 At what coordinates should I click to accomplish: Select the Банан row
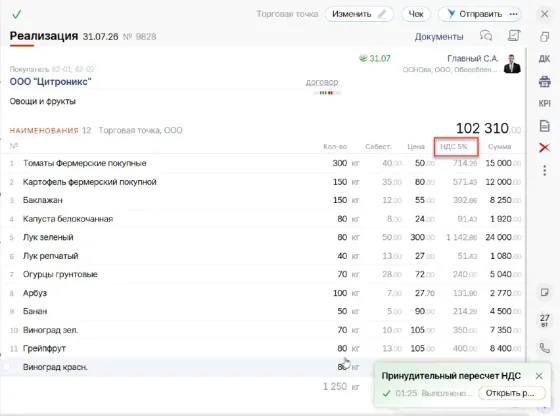point(262,311)
